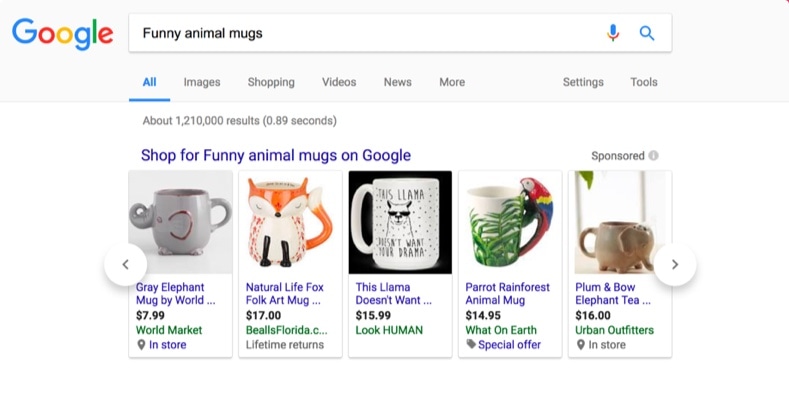789x412 pixels.
Task: Click the fox mug product image
Action: click(x=290, y=222)
